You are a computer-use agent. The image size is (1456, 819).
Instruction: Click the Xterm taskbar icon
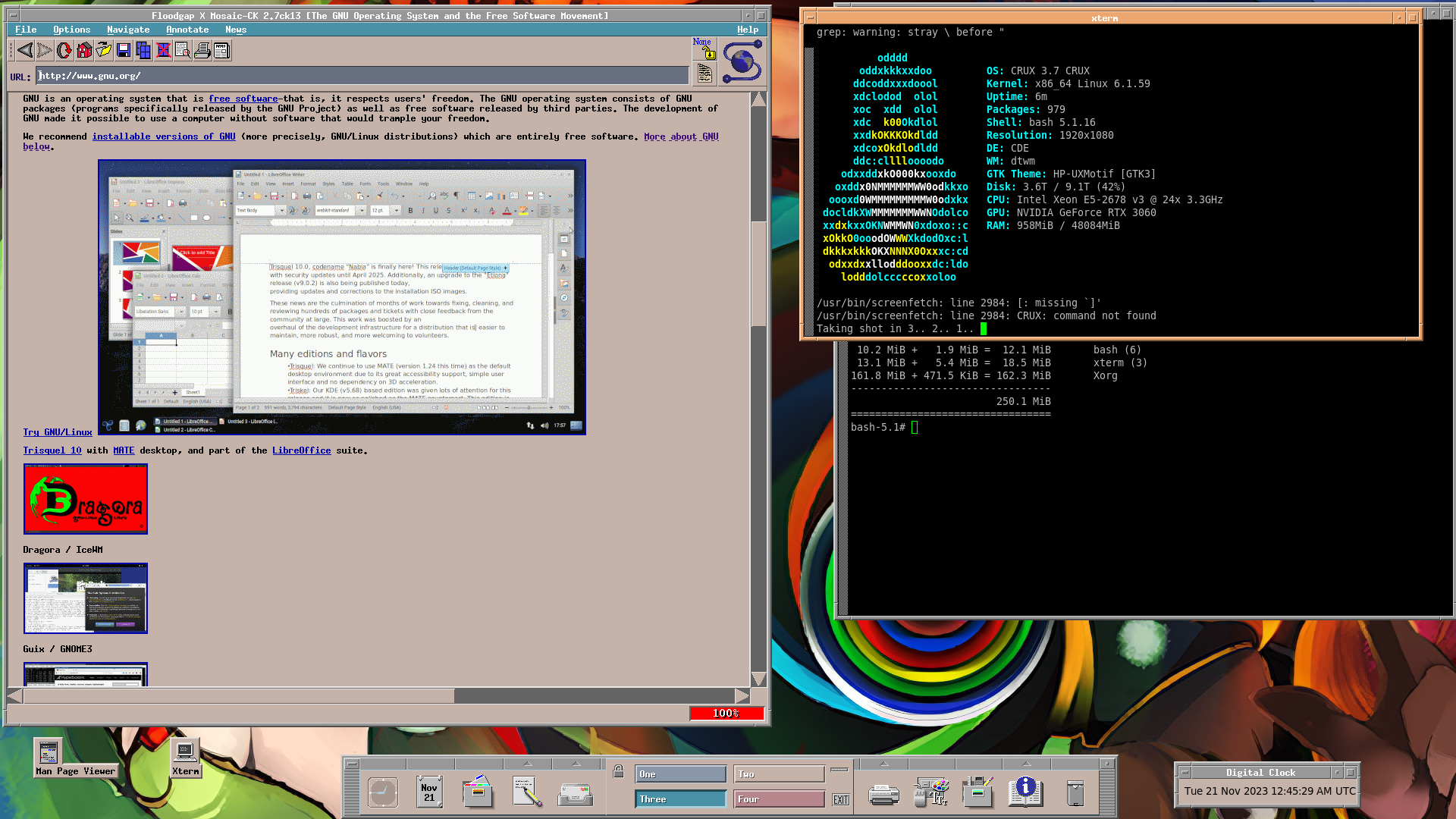click(x=186, y=757)
